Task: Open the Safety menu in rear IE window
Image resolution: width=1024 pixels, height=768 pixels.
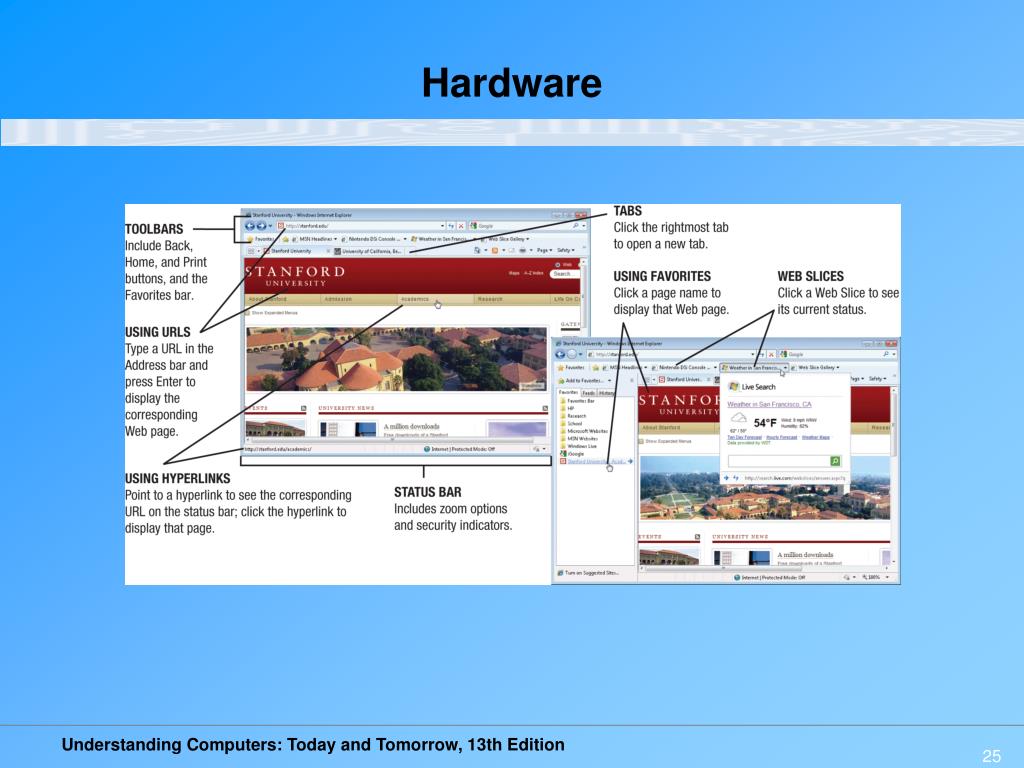Action: (x=566, y=250)
